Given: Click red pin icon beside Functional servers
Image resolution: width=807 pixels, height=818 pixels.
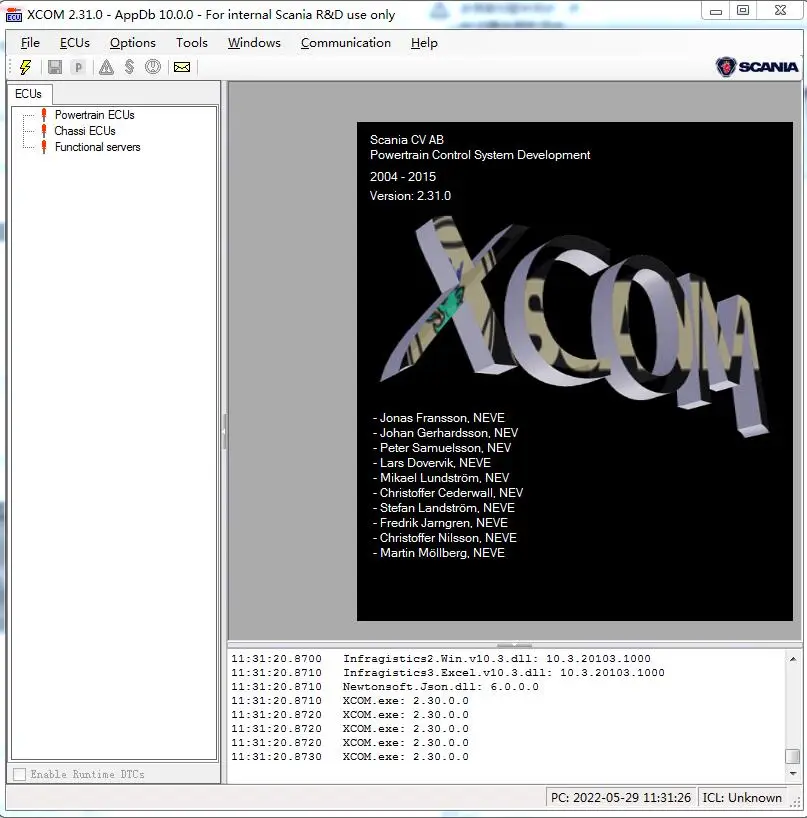Looking at the screenshot, I should tap(44, 147).
